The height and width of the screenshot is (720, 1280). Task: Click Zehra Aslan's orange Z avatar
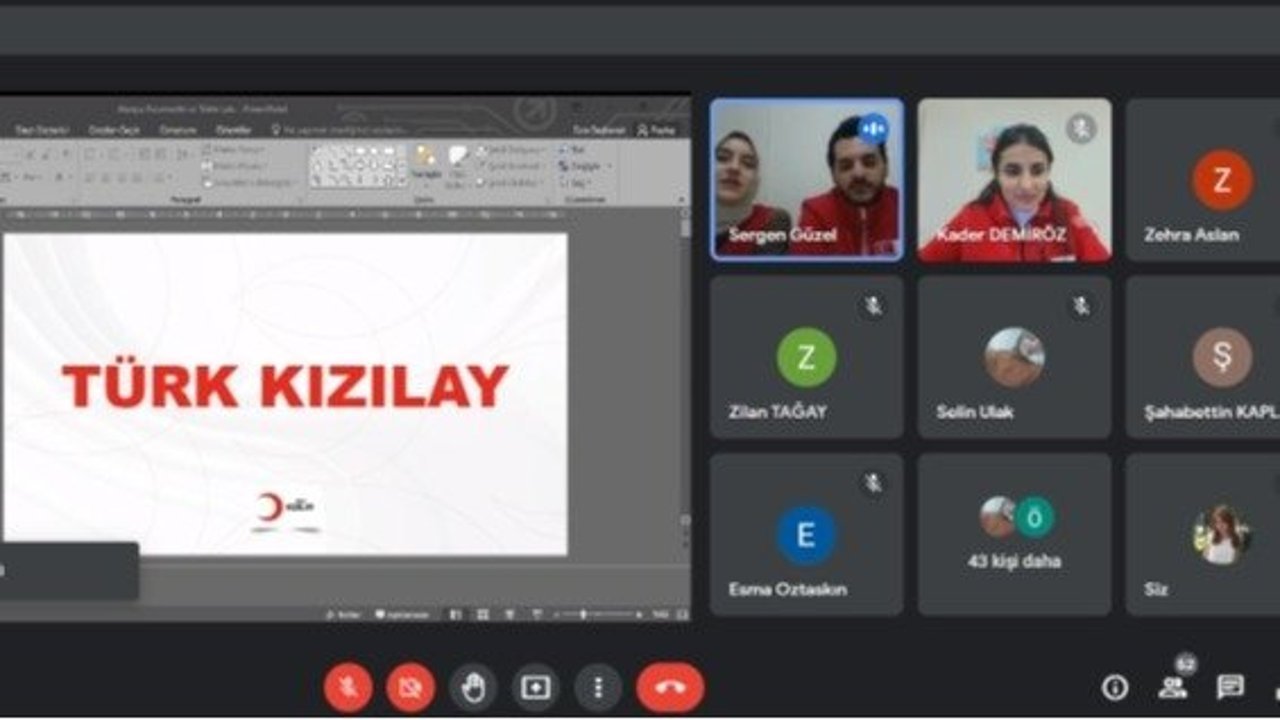click(1221, 180)
